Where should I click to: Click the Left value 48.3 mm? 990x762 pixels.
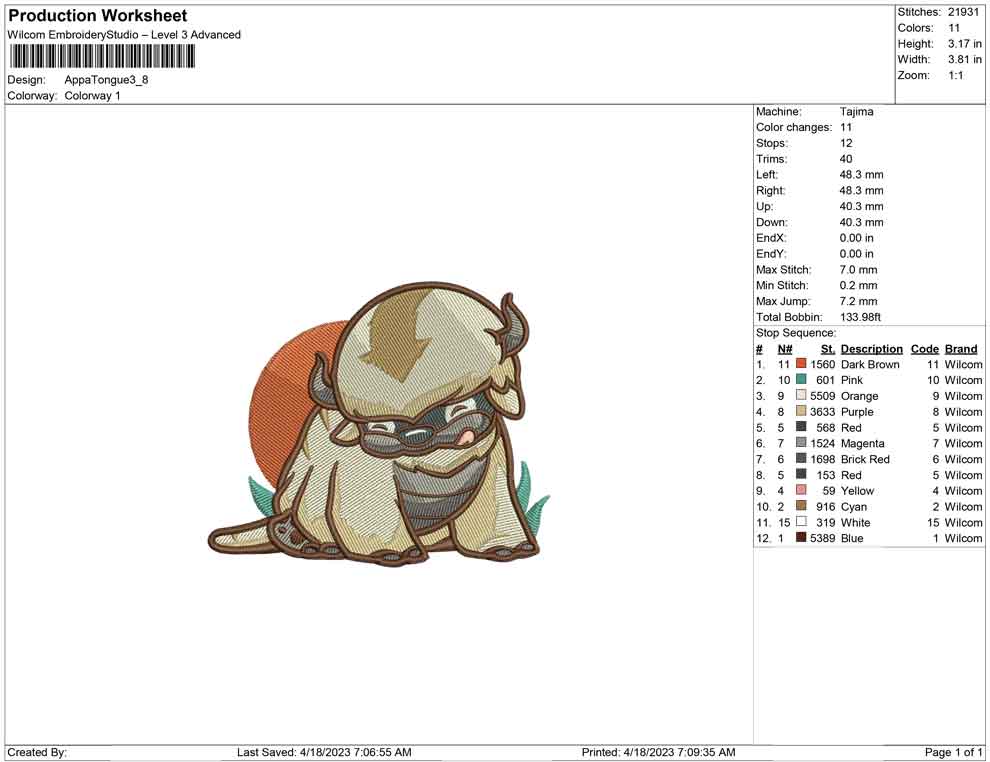pyautogui.click(x=862, y=175)
